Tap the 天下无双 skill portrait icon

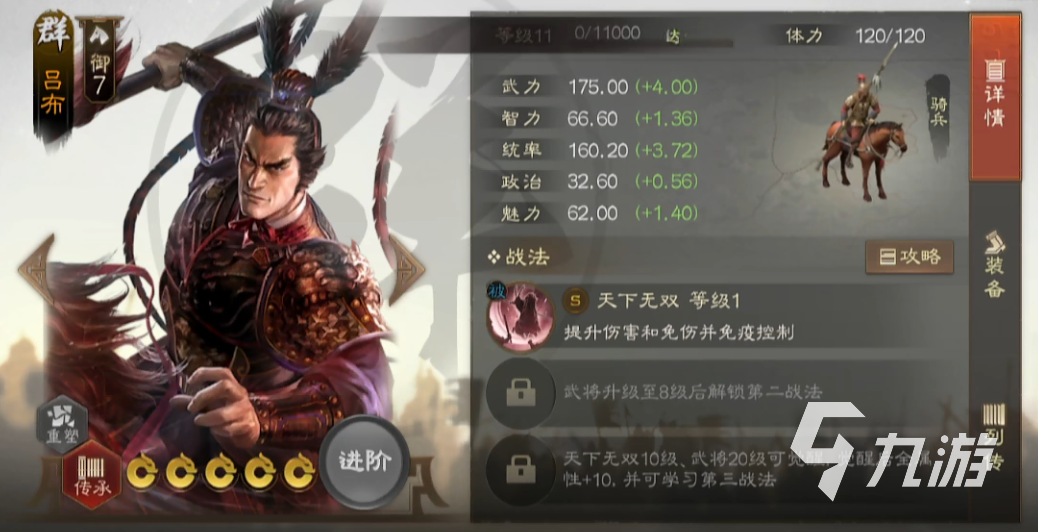[x=520, y=315]
